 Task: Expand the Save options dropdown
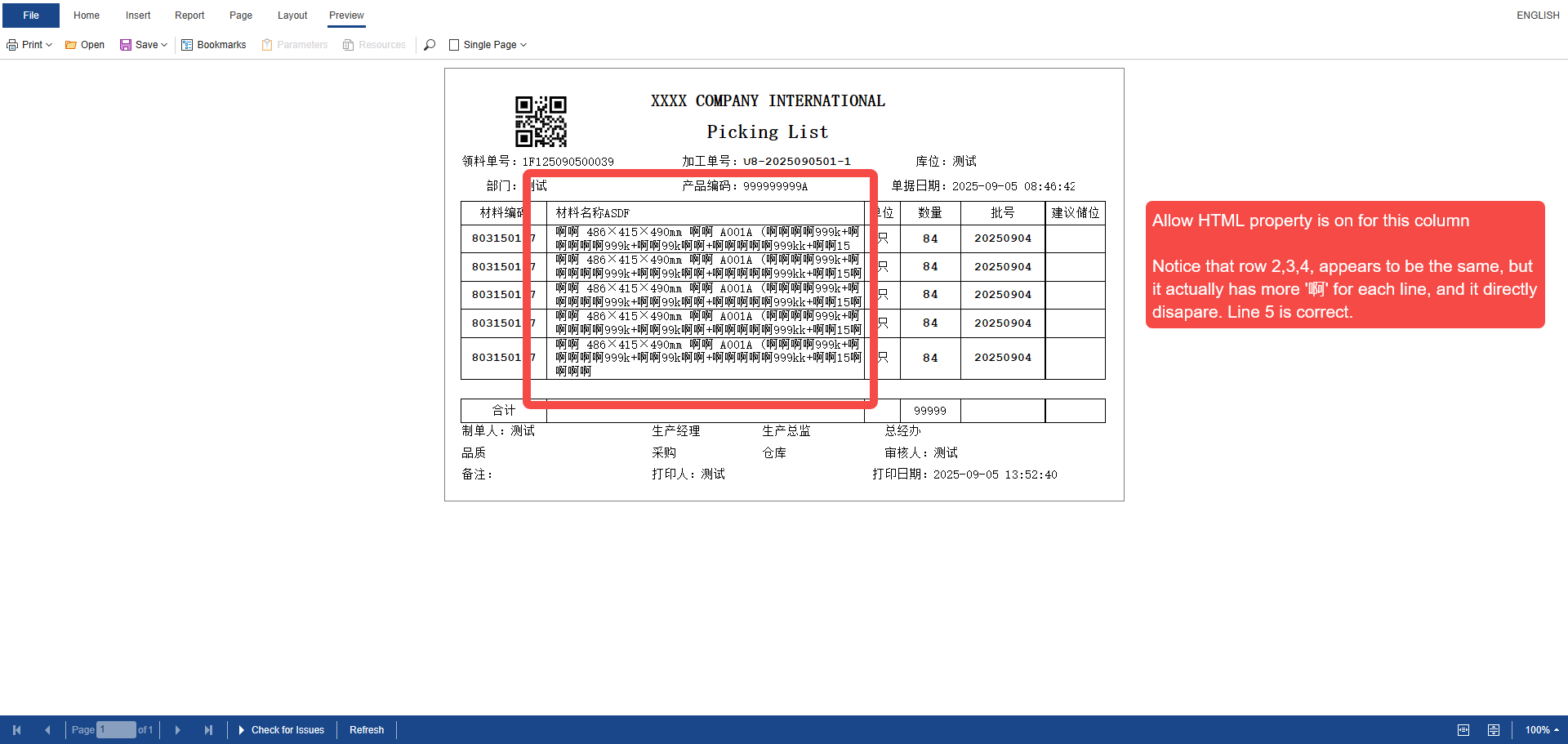coord(163,45)
